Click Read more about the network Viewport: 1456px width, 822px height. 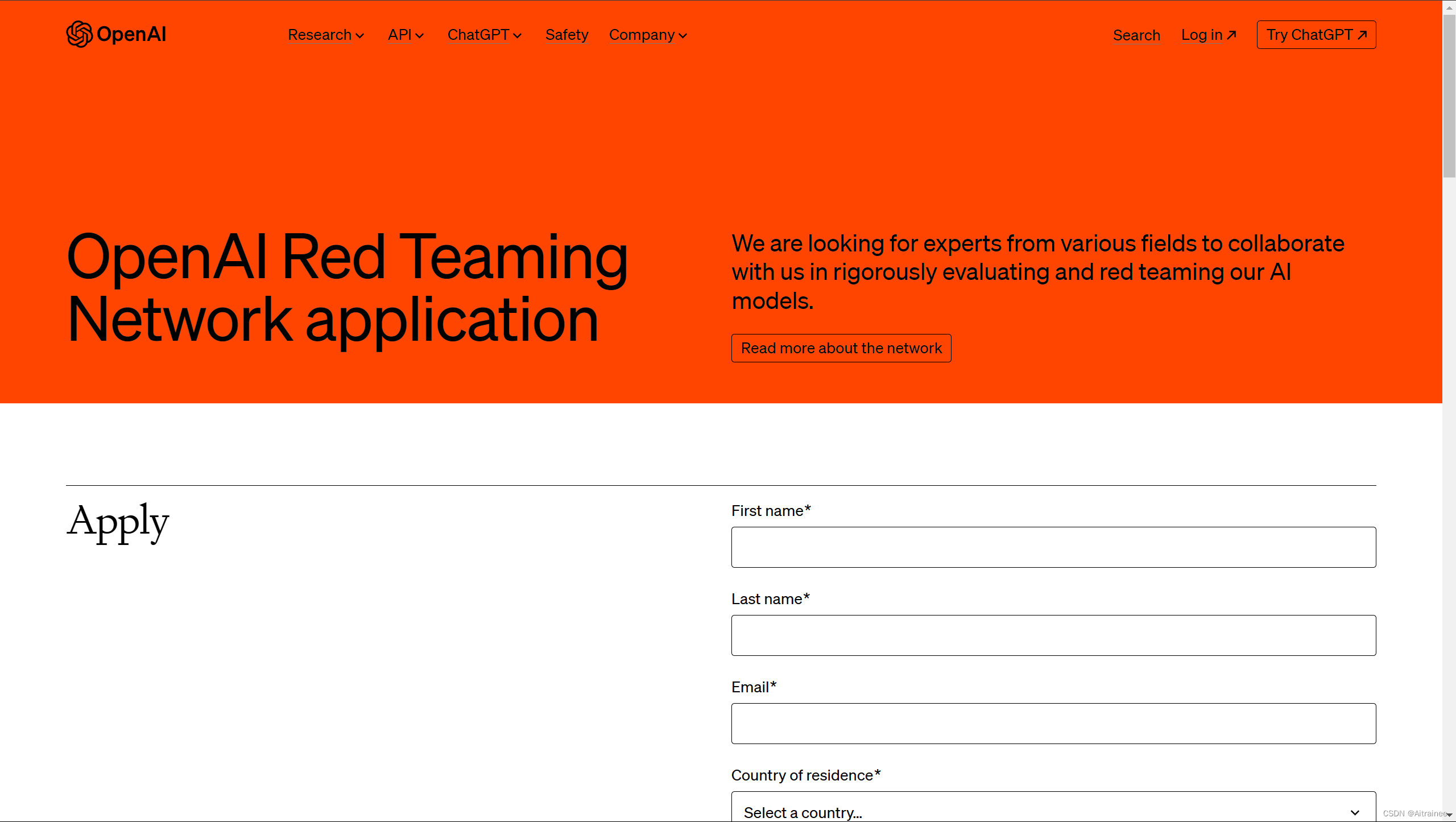[841, 348]
